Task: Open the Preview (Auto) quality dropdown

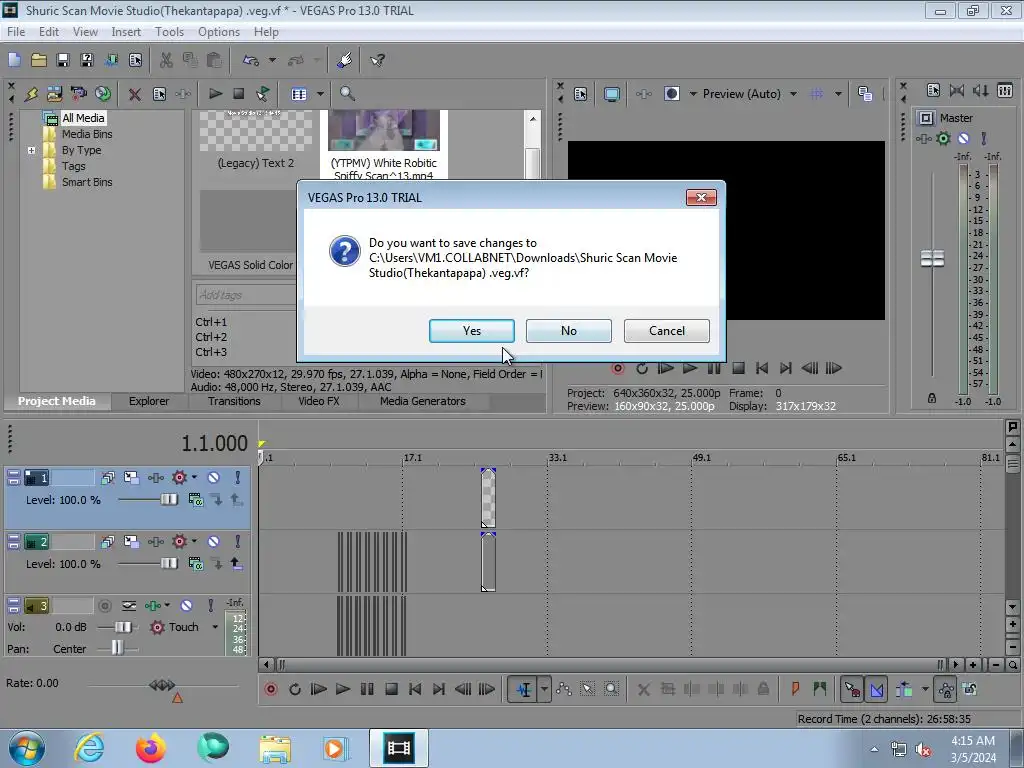Action: [x=793, y=94]
